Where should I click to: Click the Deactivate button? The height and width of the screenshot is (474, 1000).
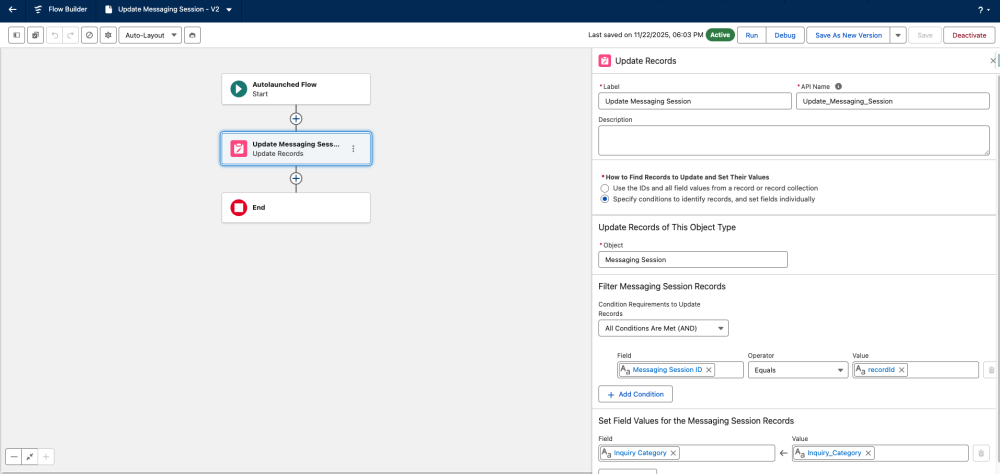(969, 35)
